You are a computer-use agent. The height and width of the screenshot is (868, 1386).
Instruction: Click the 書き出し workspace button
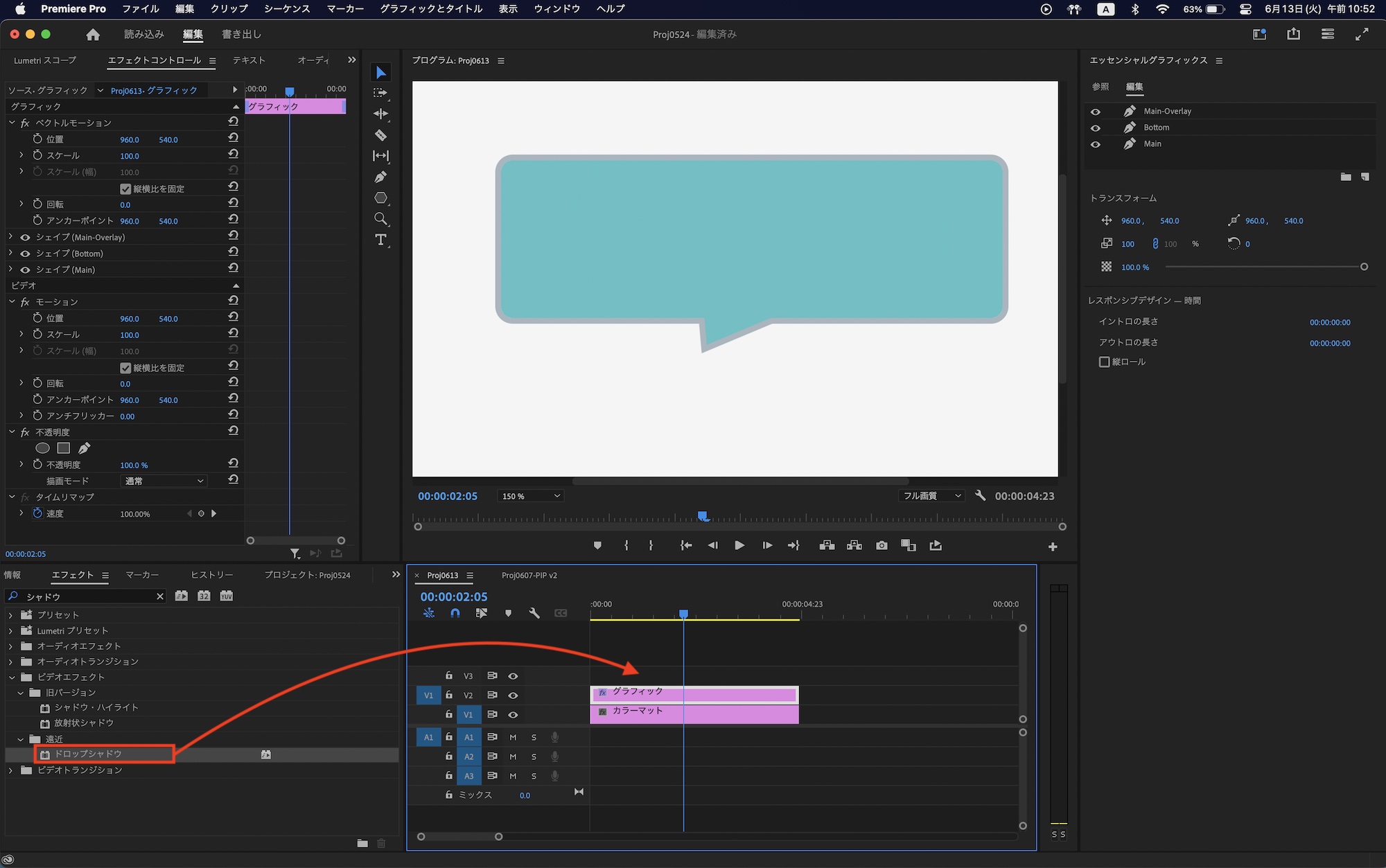[241, 34]
